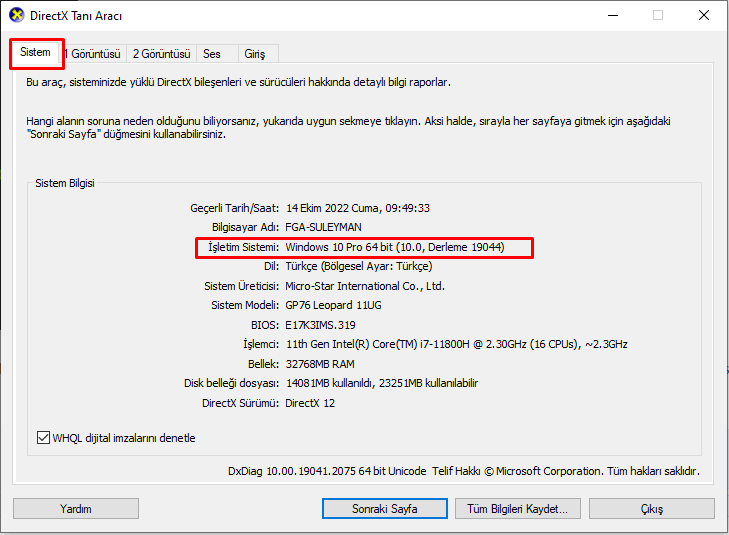The height and width of the screenshot is (535, 729).
Task: Click the Yardım button
Action: (76, 509)
